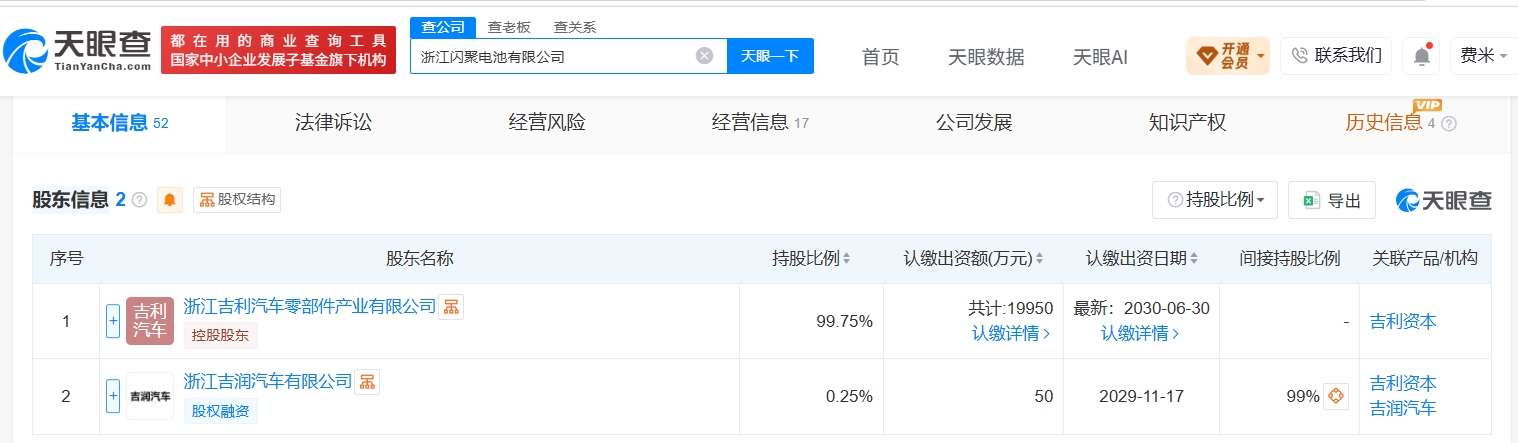Select the 查公司 search tab

coord(443,27)
